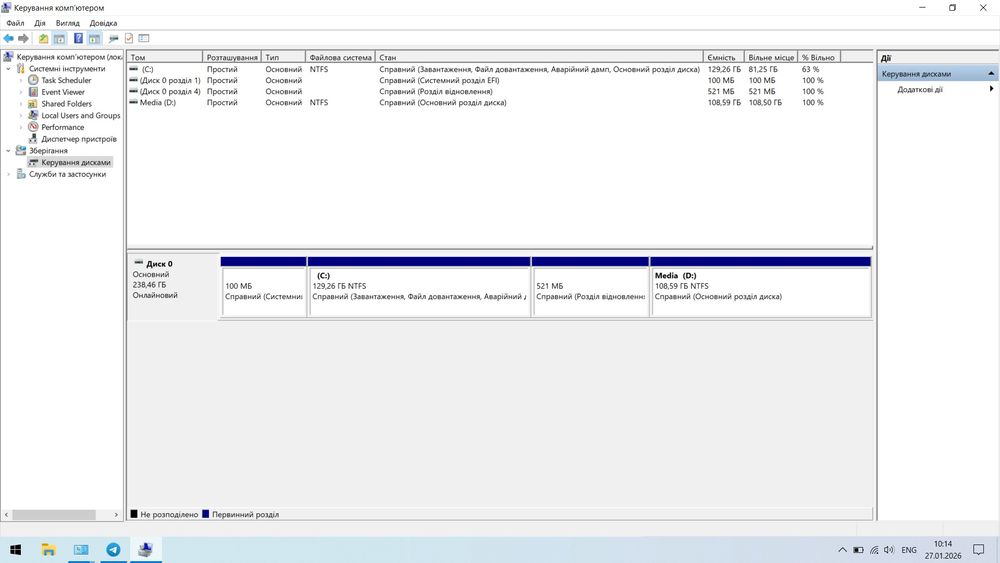
Task: Expand the Служби та застосунки node
Action: point(8,174)
